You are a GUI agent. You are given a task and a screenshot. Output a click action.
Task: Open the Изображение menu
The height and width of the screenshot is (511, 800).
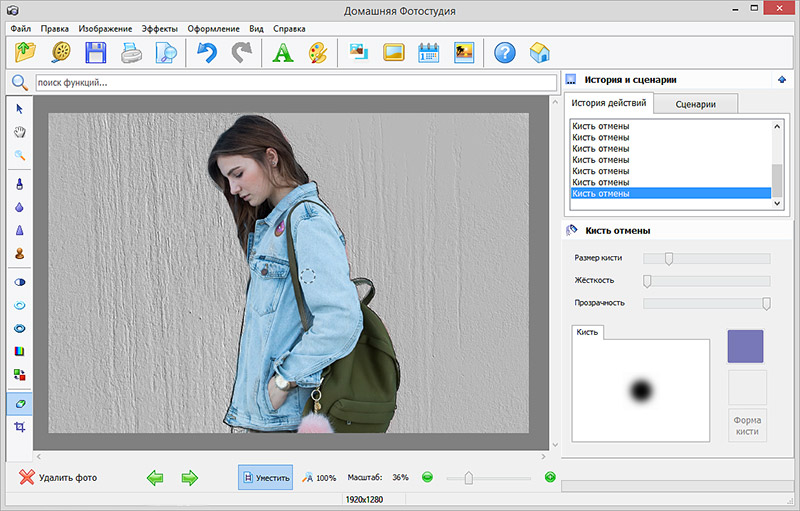point(105,29)
